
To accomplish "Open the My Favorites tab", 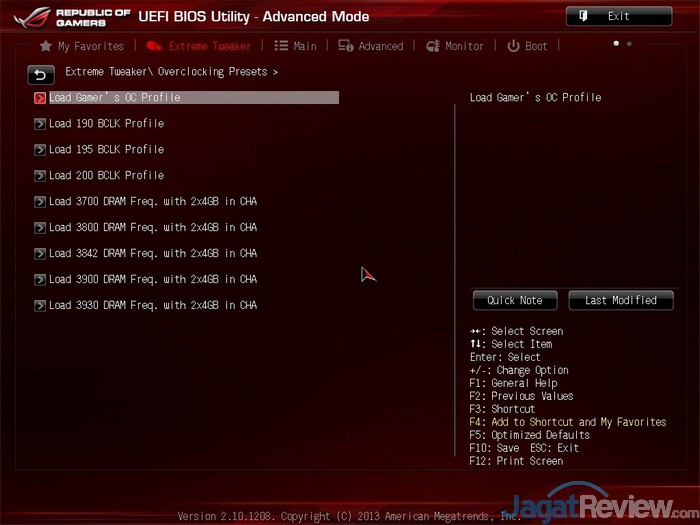I will [x=82, y=46].
